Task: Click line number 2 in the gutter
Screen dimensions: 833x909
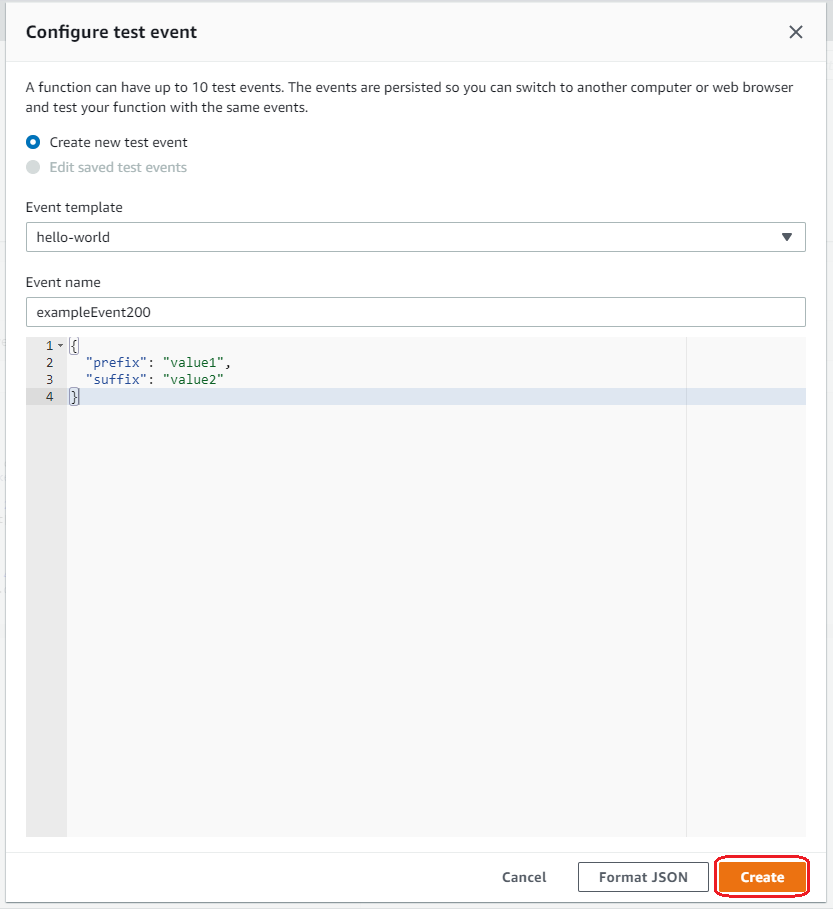Action: coord(50,363)
